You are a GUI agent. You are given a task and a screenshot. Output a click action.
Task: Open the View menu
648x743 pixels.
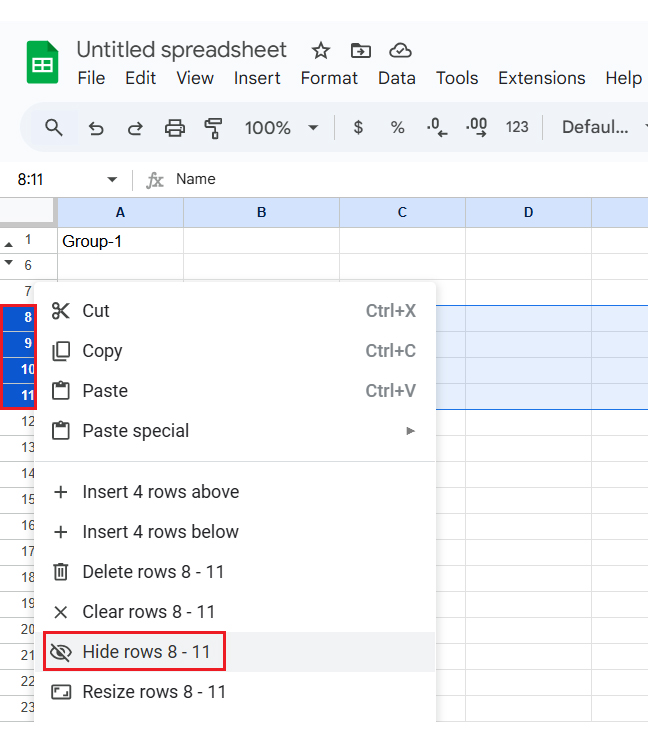(x=195, y=78)
